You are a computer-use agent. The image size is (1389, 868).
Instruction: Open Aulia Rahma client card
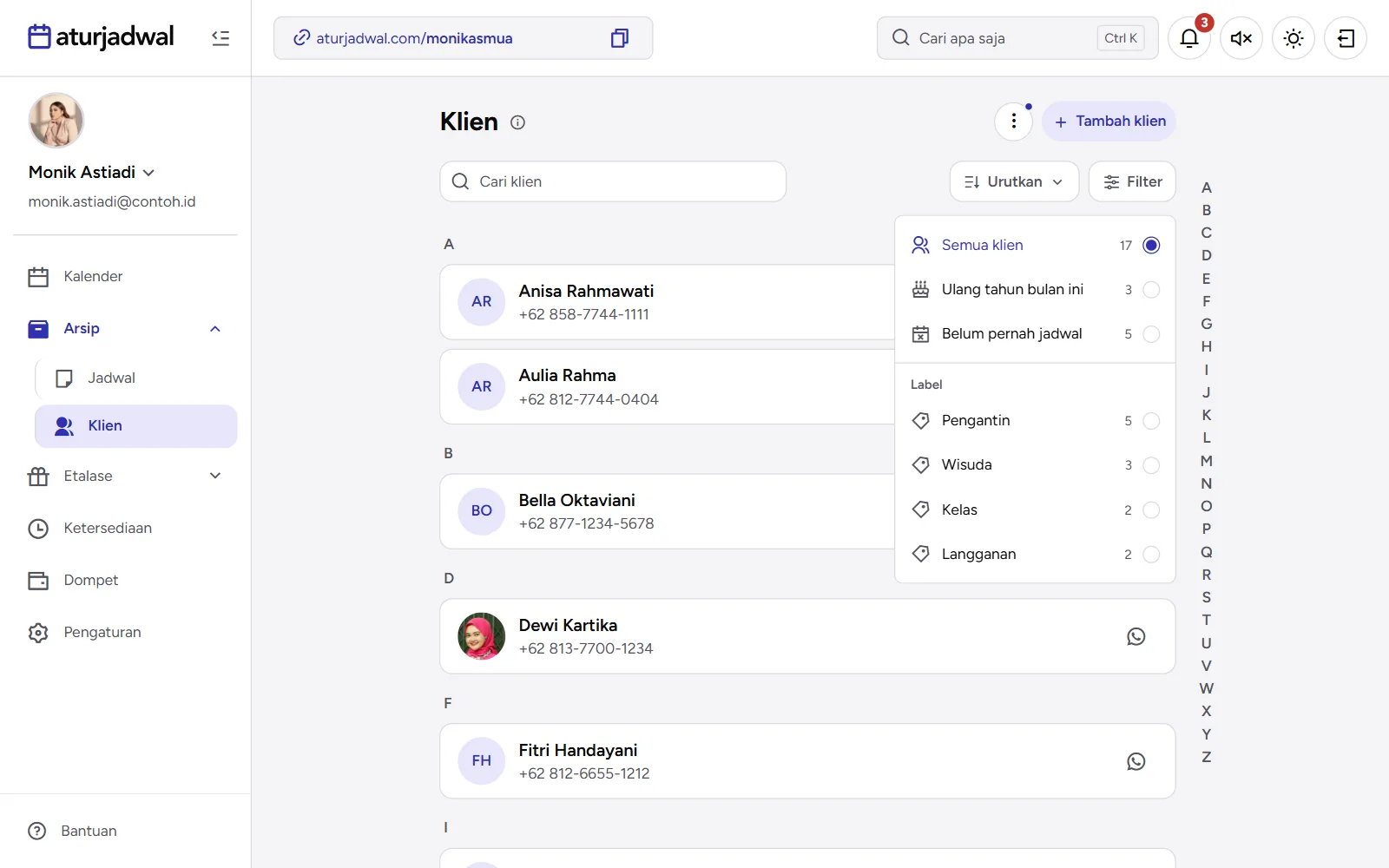[667, 387]
